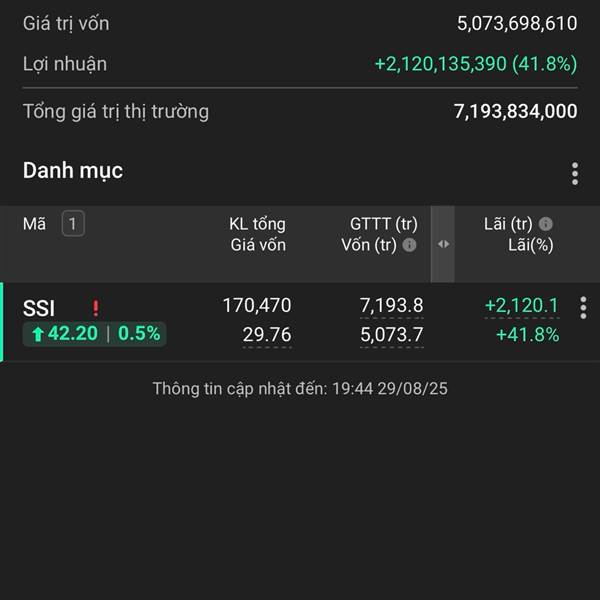Tap the underlined 7,193.8 market value
600x600 pixels.
pyautogui.click(x=391, y=306)
